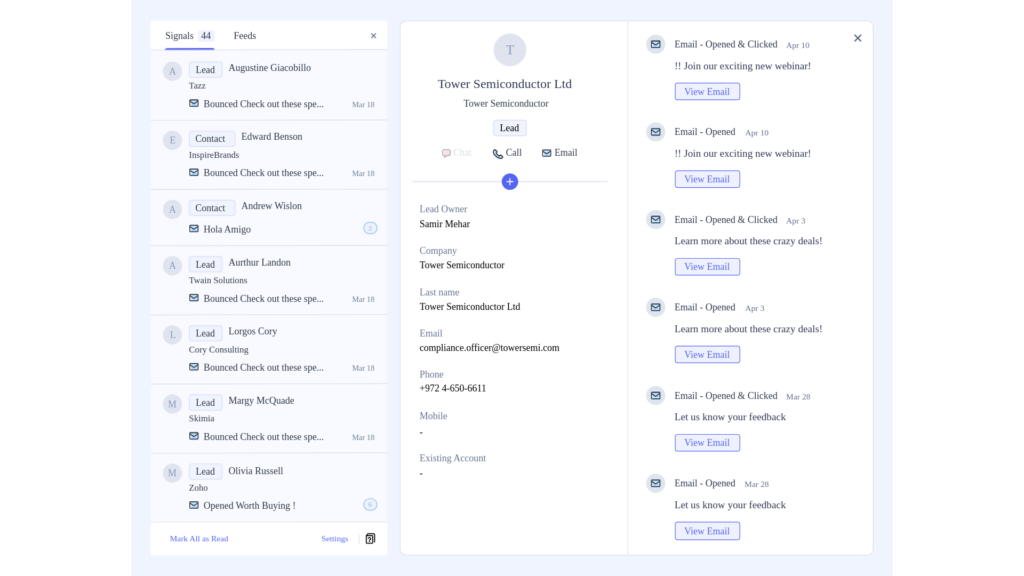
Task: Click the Call phone icon
Action: tap(497, 154)
